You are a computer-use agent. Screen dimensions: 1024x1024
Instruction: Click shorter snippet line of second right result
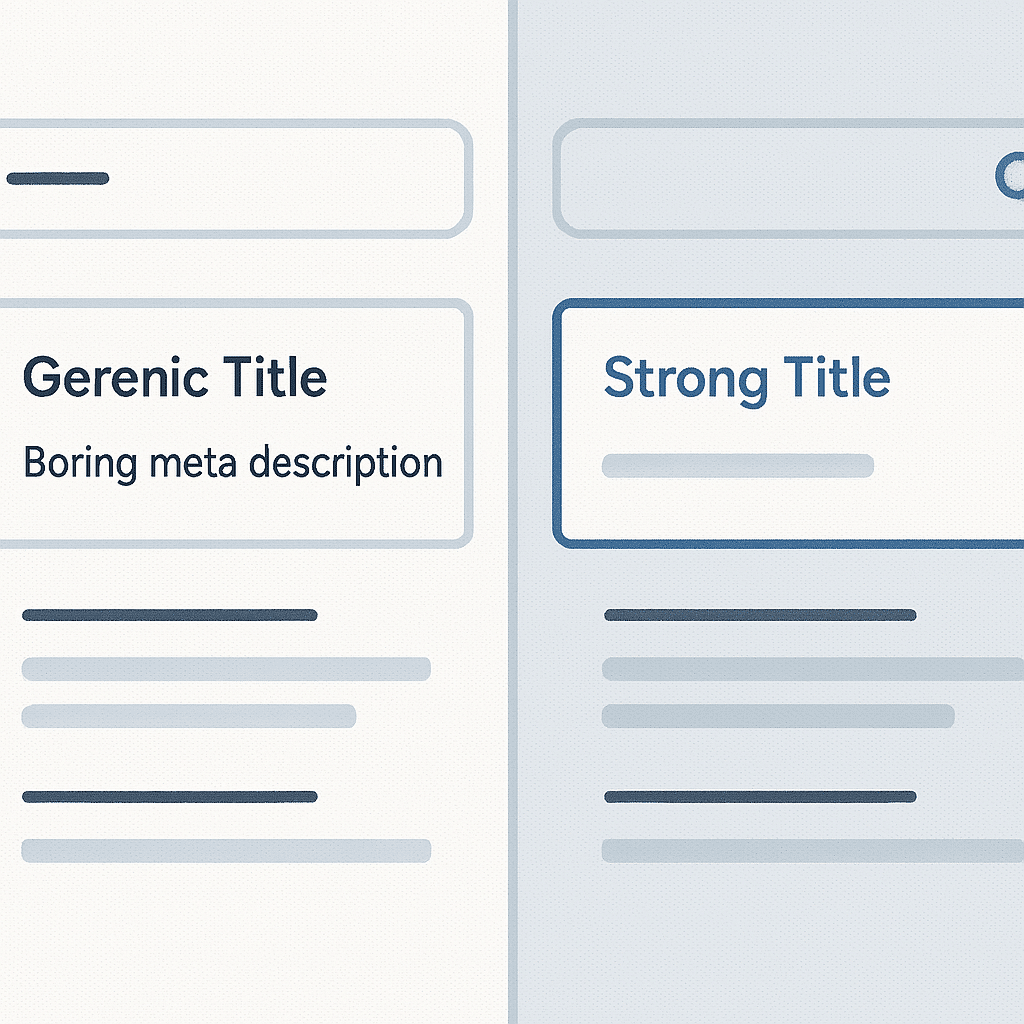[x=778, y=716]
